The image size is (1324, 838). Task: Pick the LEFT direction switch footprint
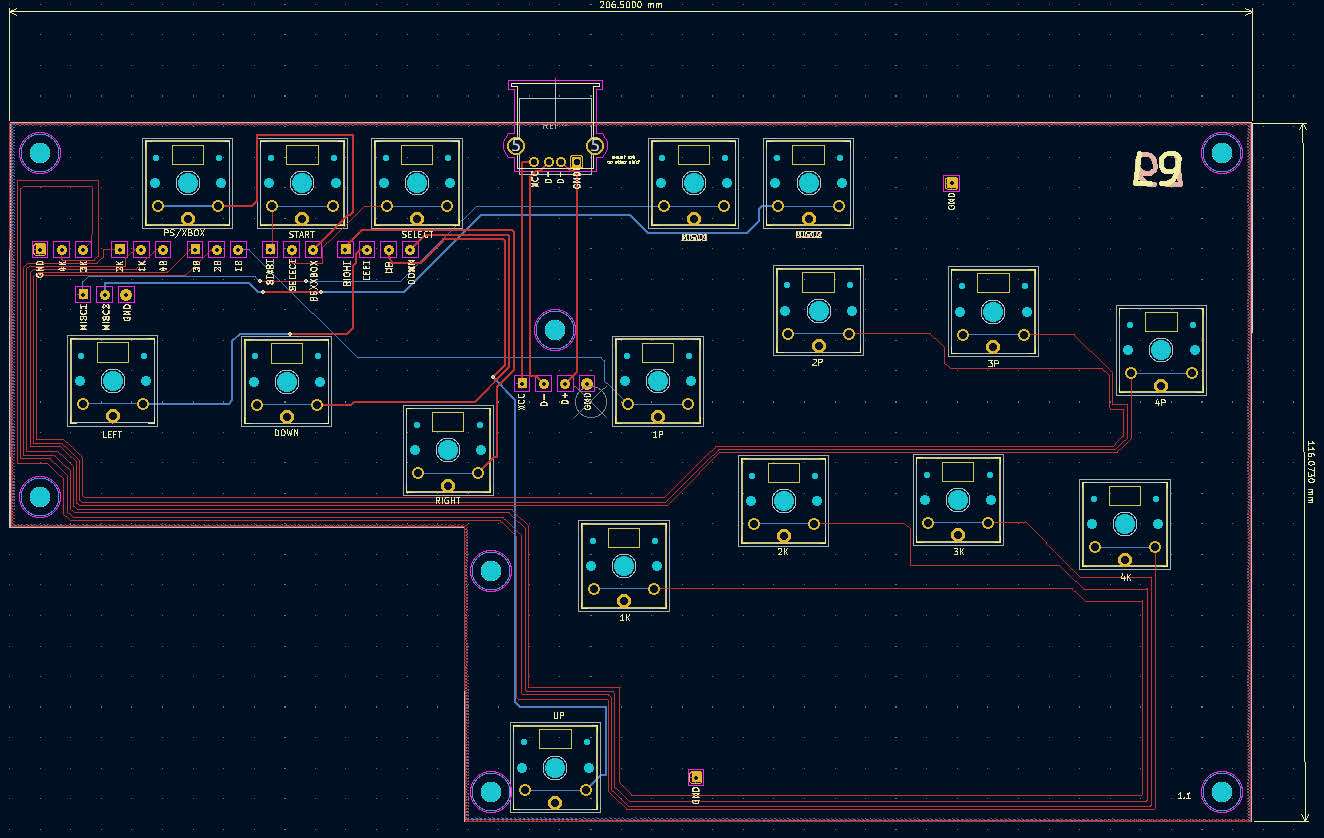click(113, 381)
